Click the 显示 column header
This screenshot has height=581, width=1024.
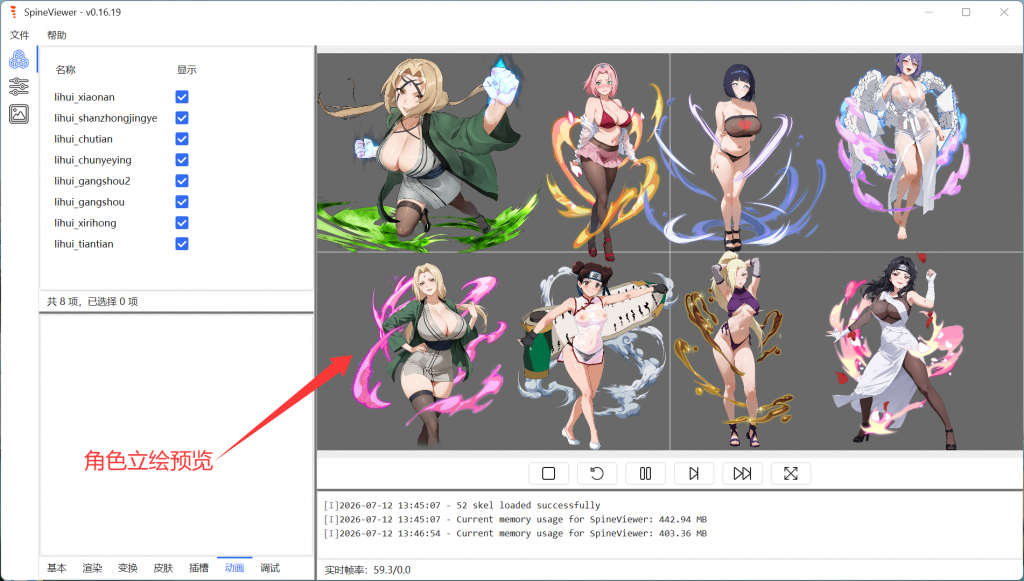point(186,69)
